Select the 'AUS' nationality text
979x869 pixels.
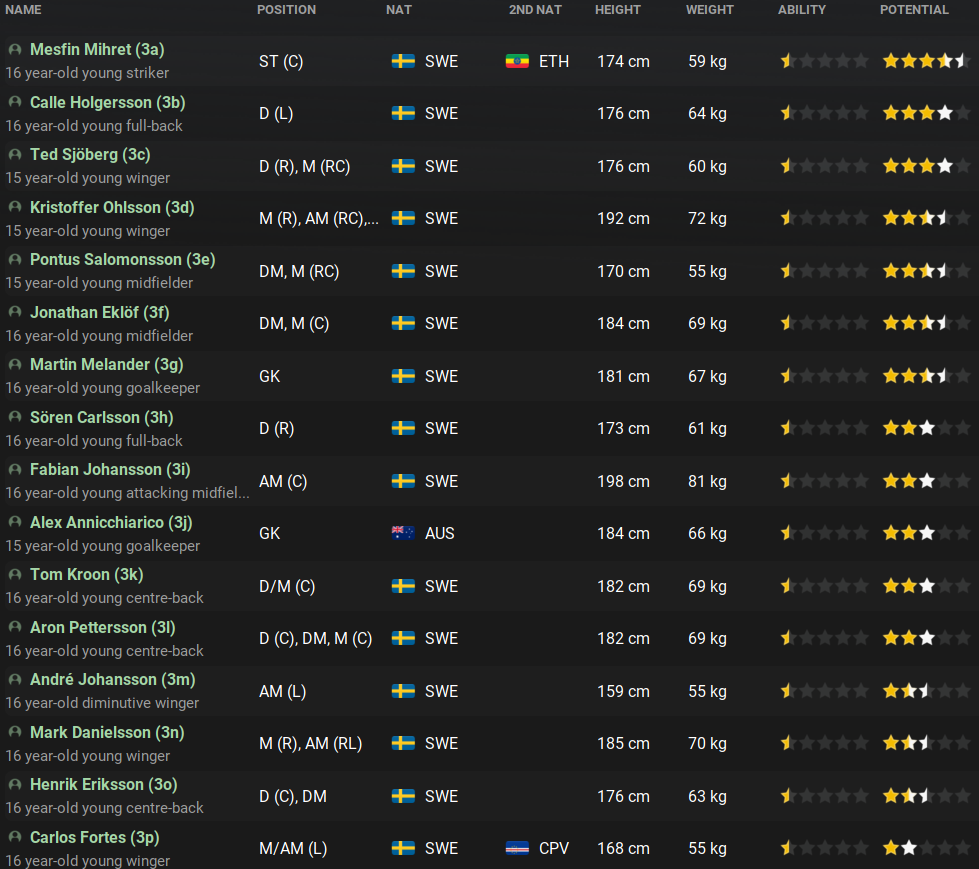(440, 533)
